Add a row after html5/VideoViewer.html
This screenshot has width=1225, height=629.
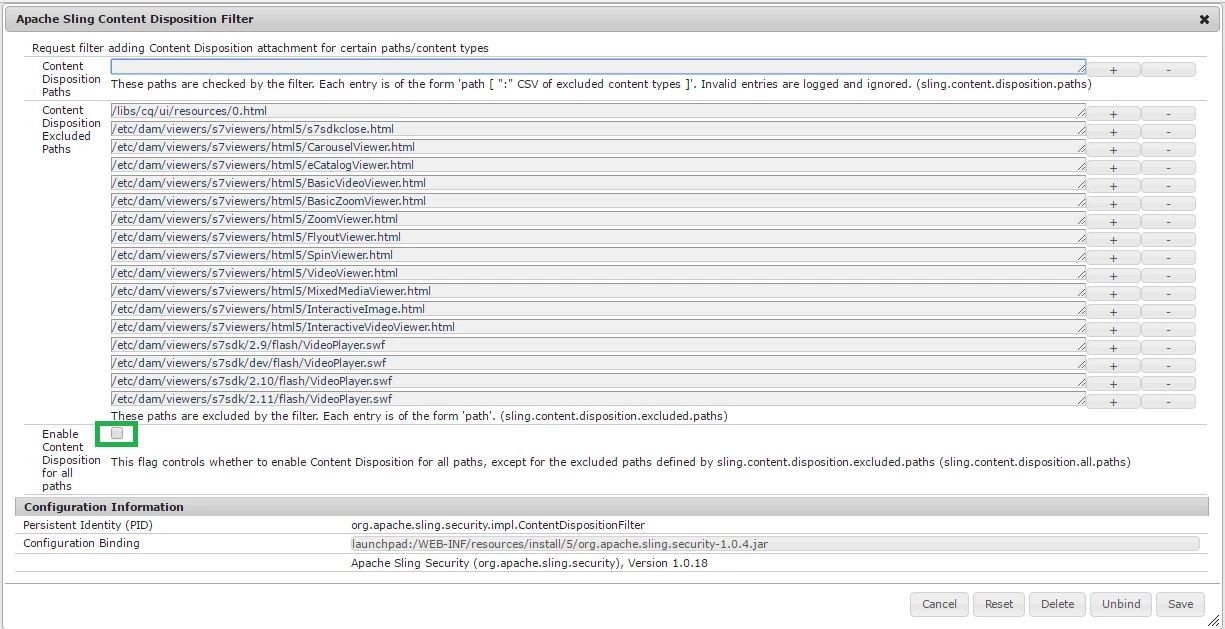[x=1113, y=276]
